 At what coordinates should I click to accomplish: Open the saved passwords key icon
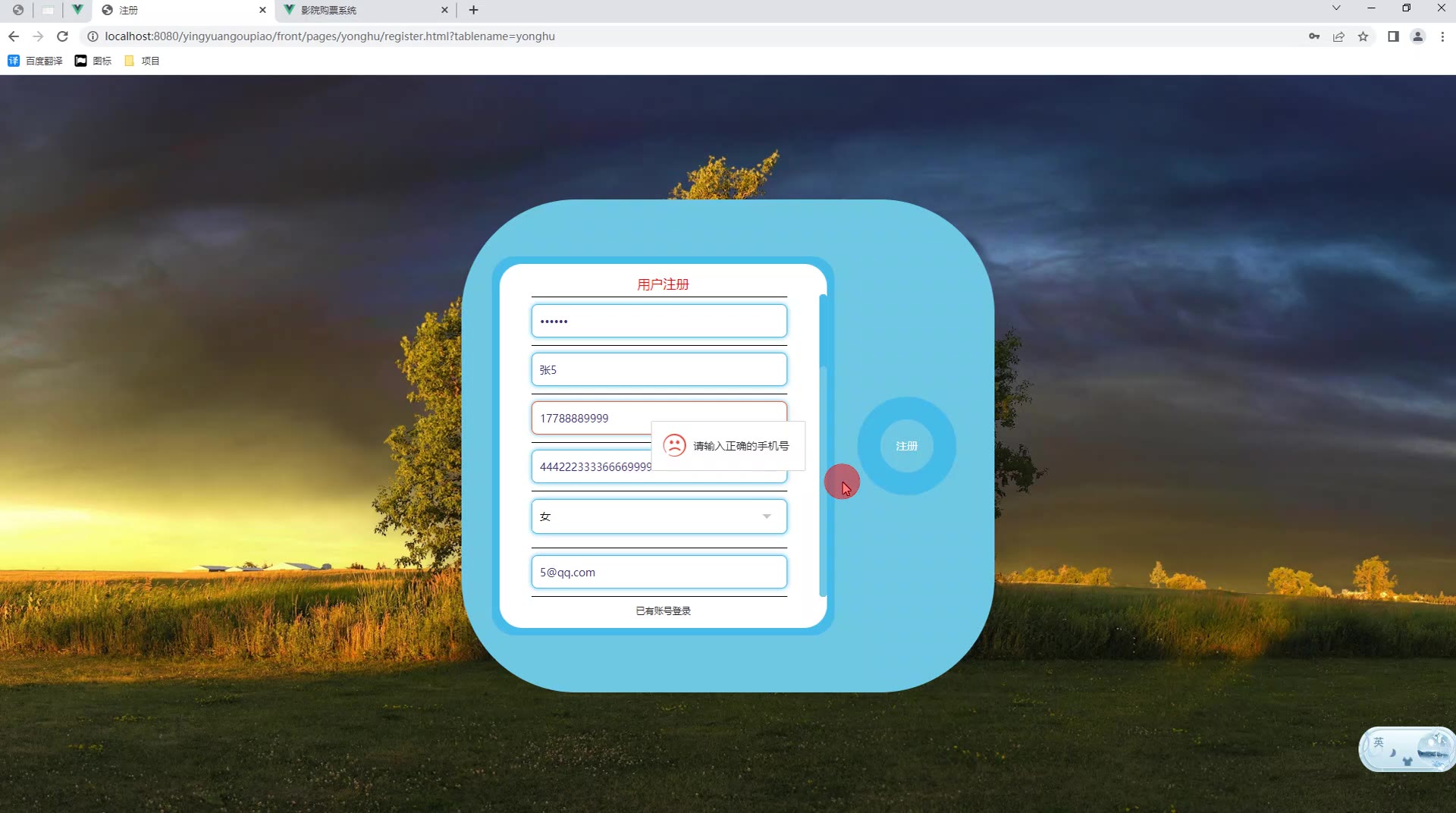click(x=1314, y=36)
